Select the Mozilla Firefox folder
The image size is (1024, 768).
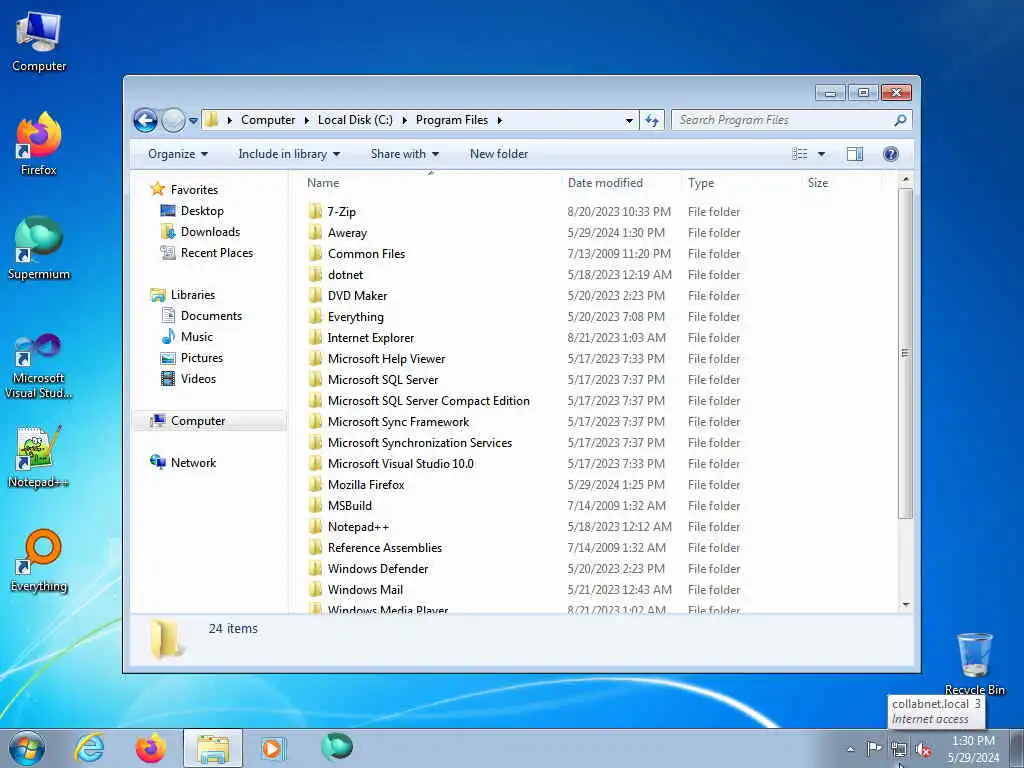click(366, 485)
